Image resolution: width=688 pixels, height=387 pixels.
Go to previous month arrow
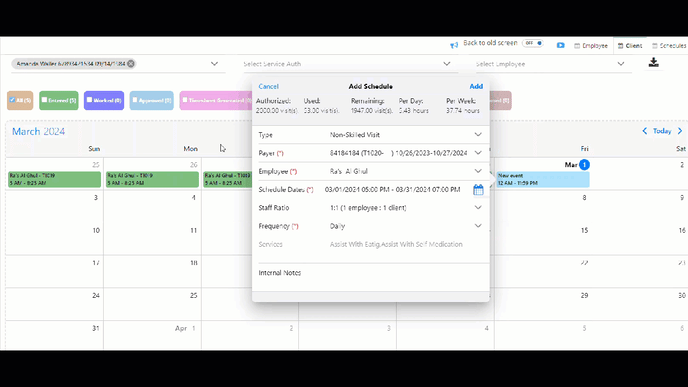(x=645, y=131)
